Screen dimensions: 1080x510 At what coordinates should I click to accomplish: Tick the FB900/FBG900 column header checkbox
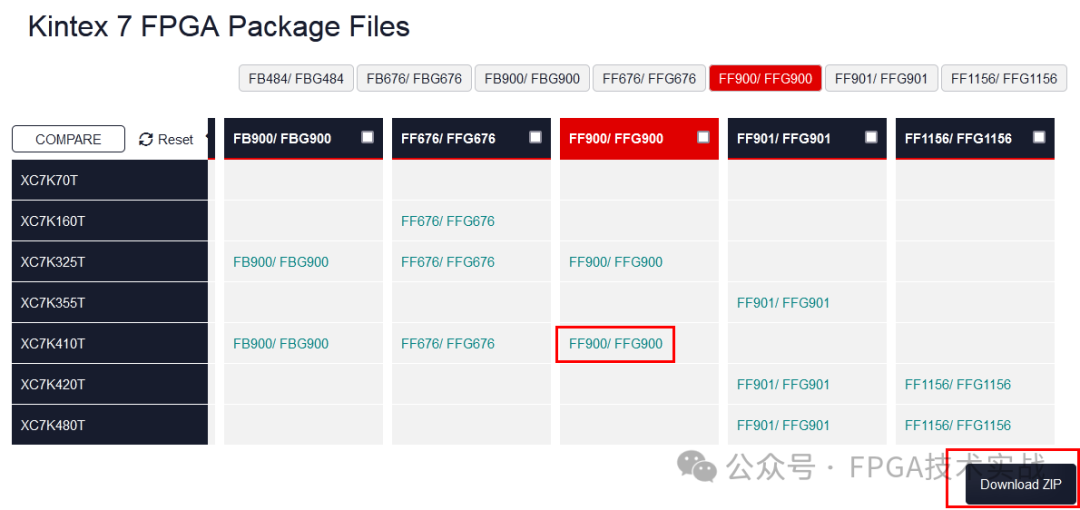pyautogui.click(x=367, y=137)
